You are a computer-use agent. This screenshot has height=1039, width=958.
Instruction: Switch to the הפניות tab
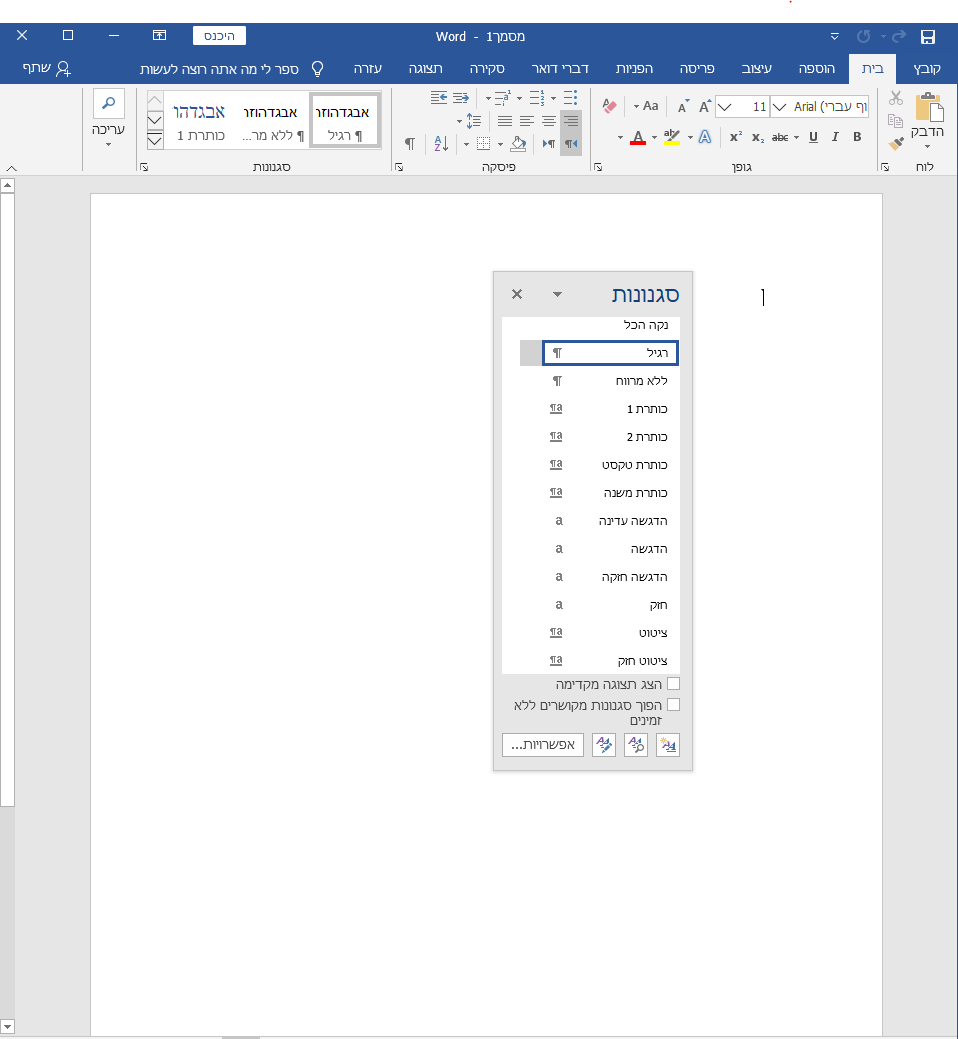point(634,68)
